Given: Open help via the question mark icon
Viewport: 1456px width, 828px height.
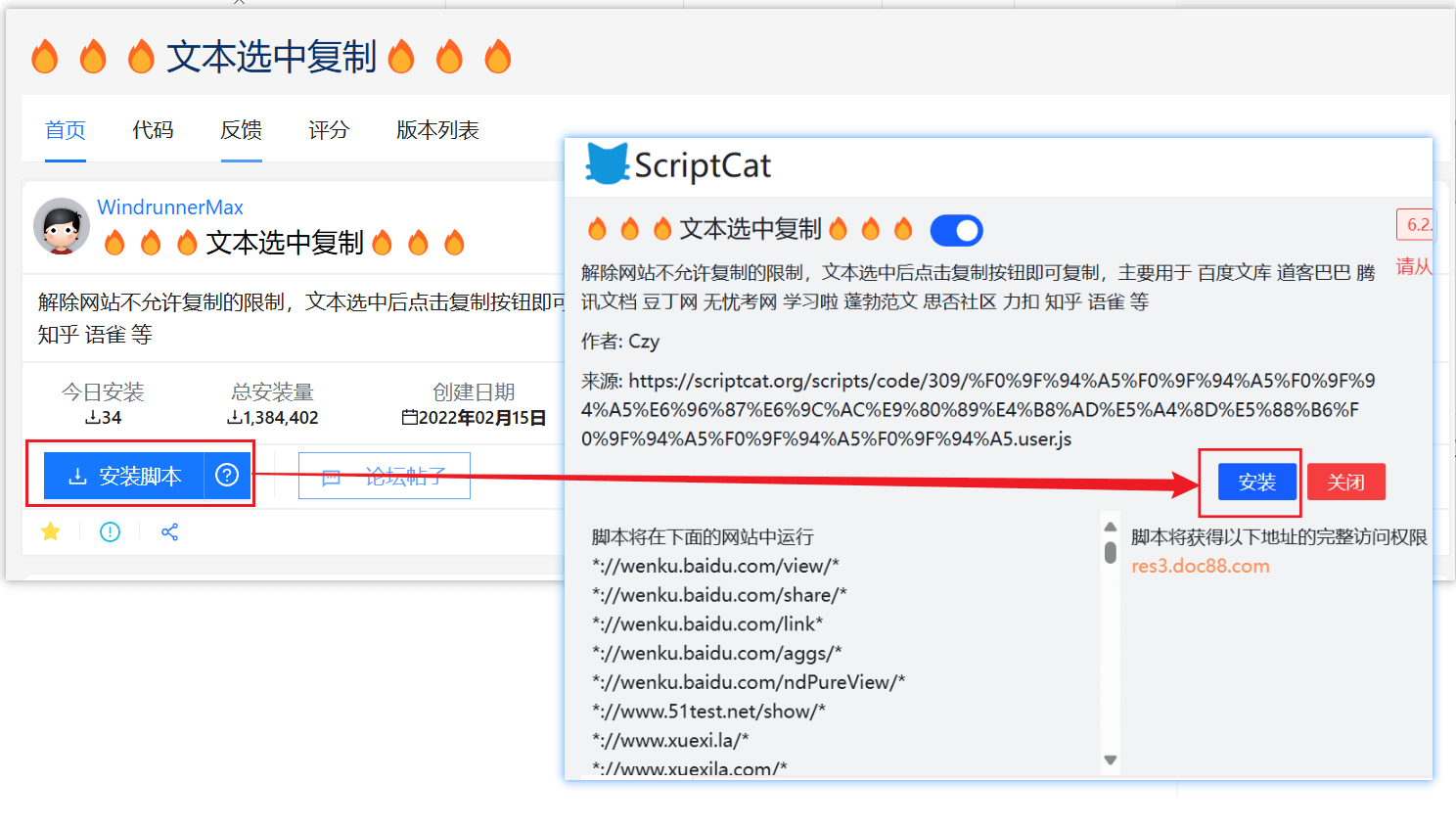Looking at the screenshot, I should (226, 476).
